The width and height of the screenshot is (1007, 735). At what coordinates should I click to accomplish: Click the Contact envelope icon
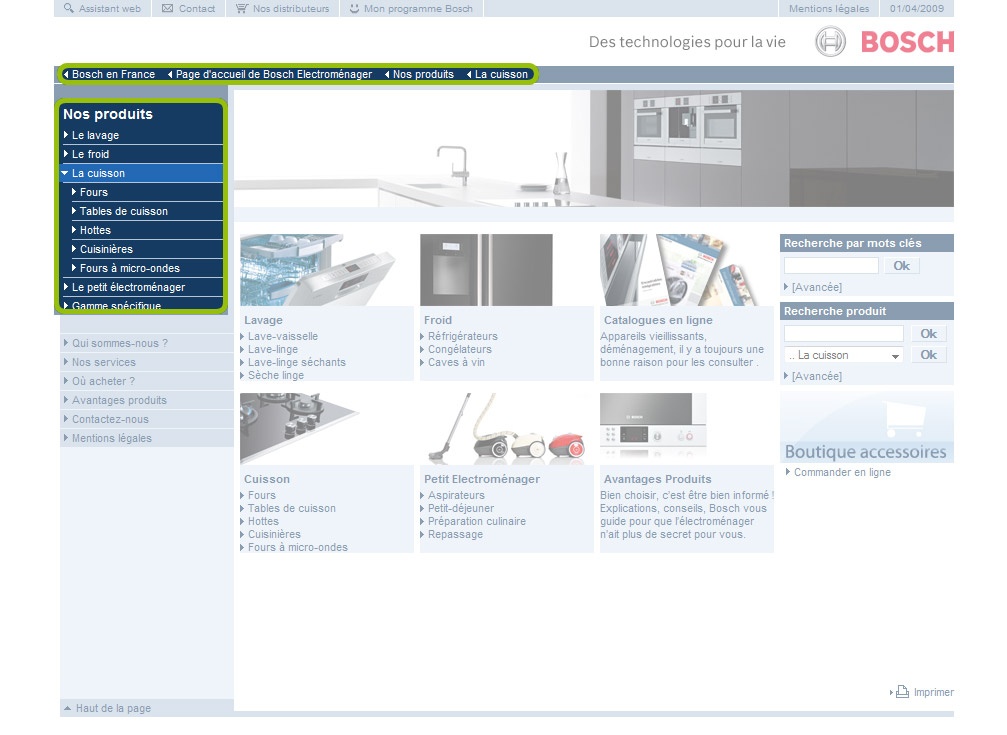click(168, 8)
